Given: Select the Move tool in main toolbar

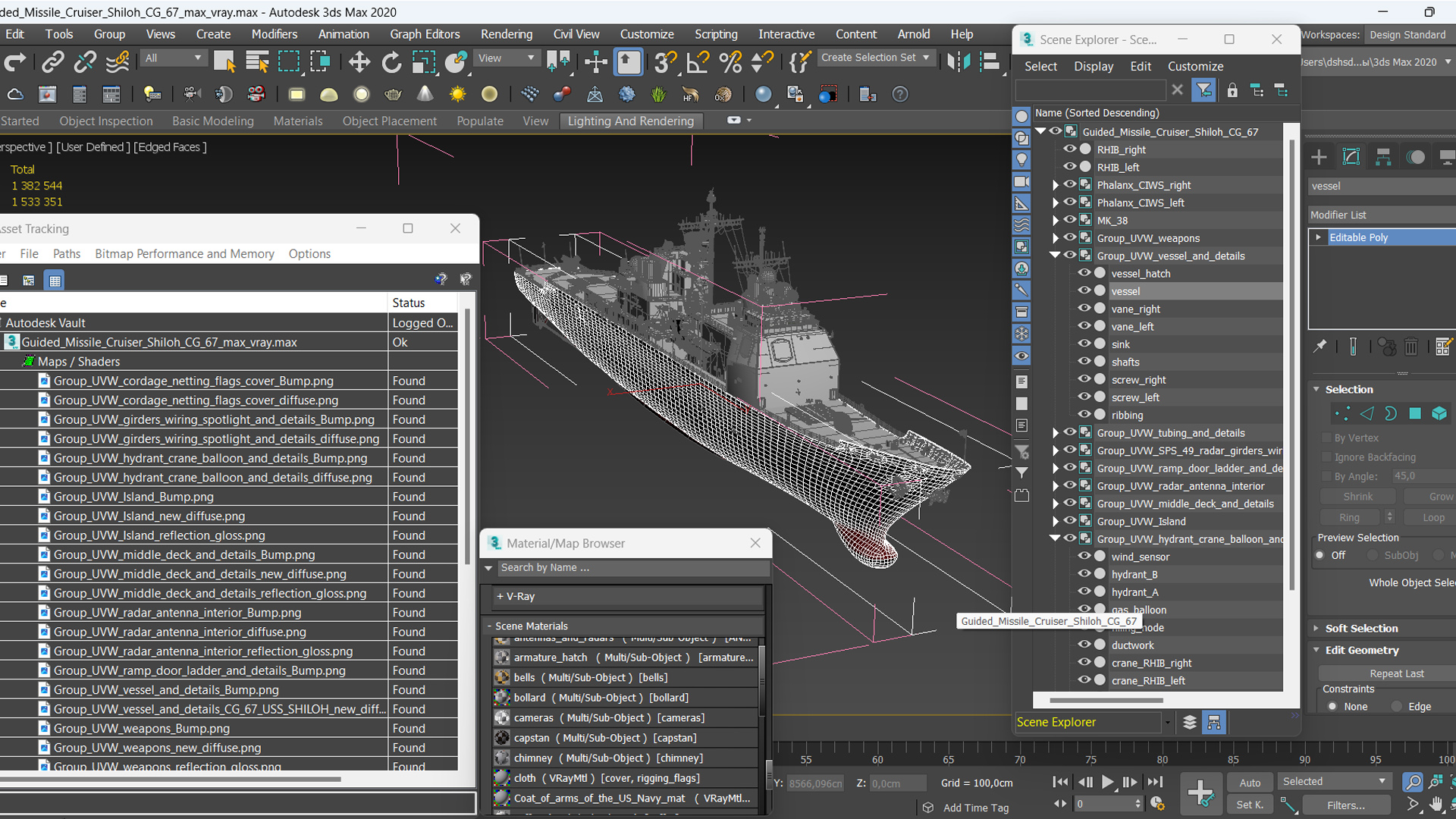Looking at the screenshot, I should [359, 62].
